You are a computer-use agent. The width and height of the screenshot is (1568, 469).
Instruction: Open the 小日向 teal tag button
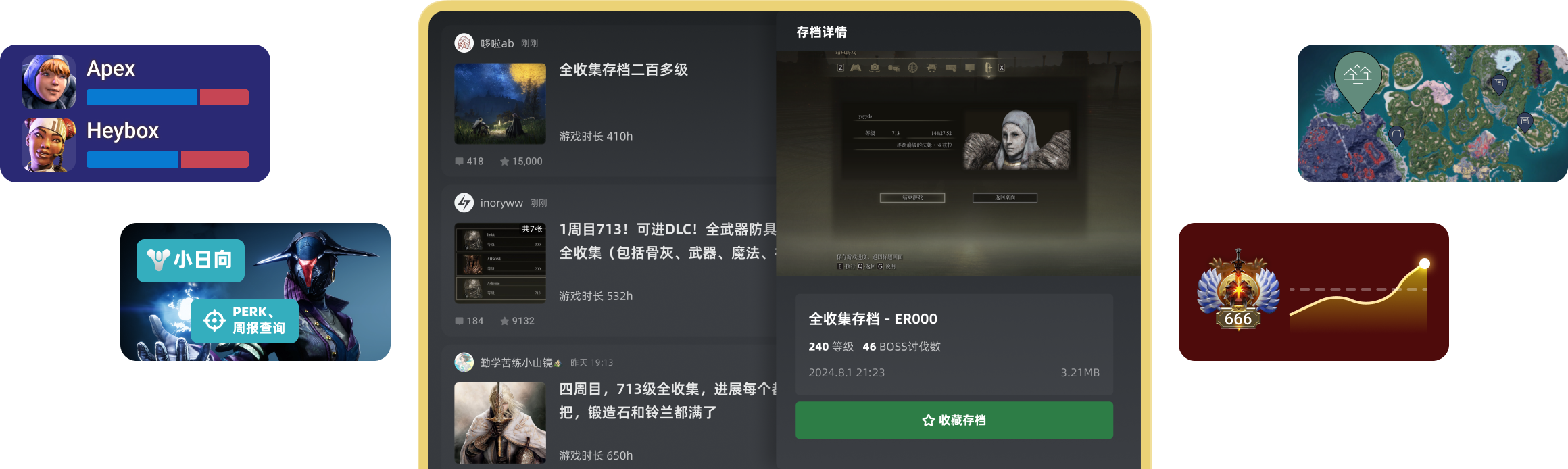pos(191,260)
